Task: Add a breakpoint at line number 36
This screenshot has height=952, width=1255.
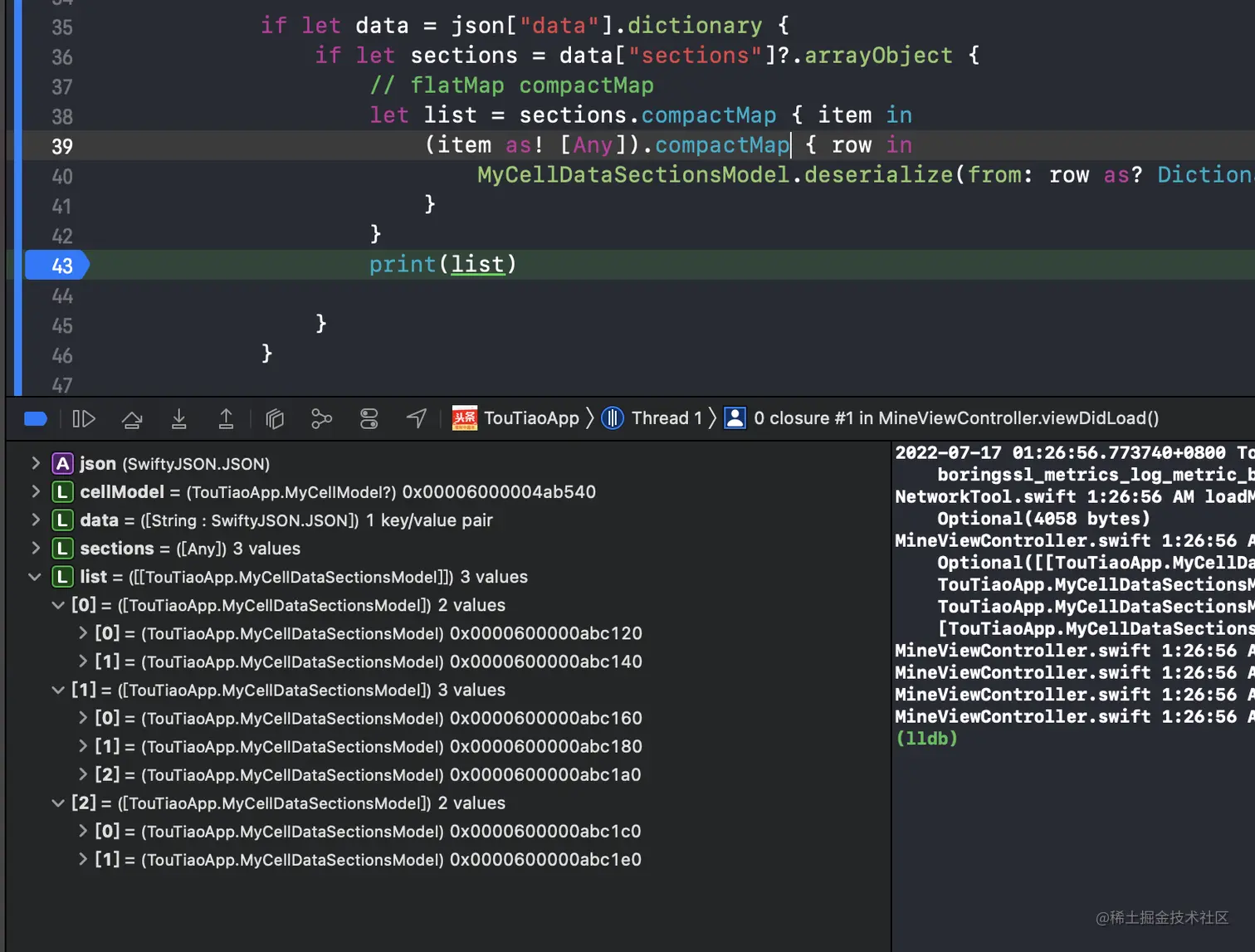Action: coord(62,57)
